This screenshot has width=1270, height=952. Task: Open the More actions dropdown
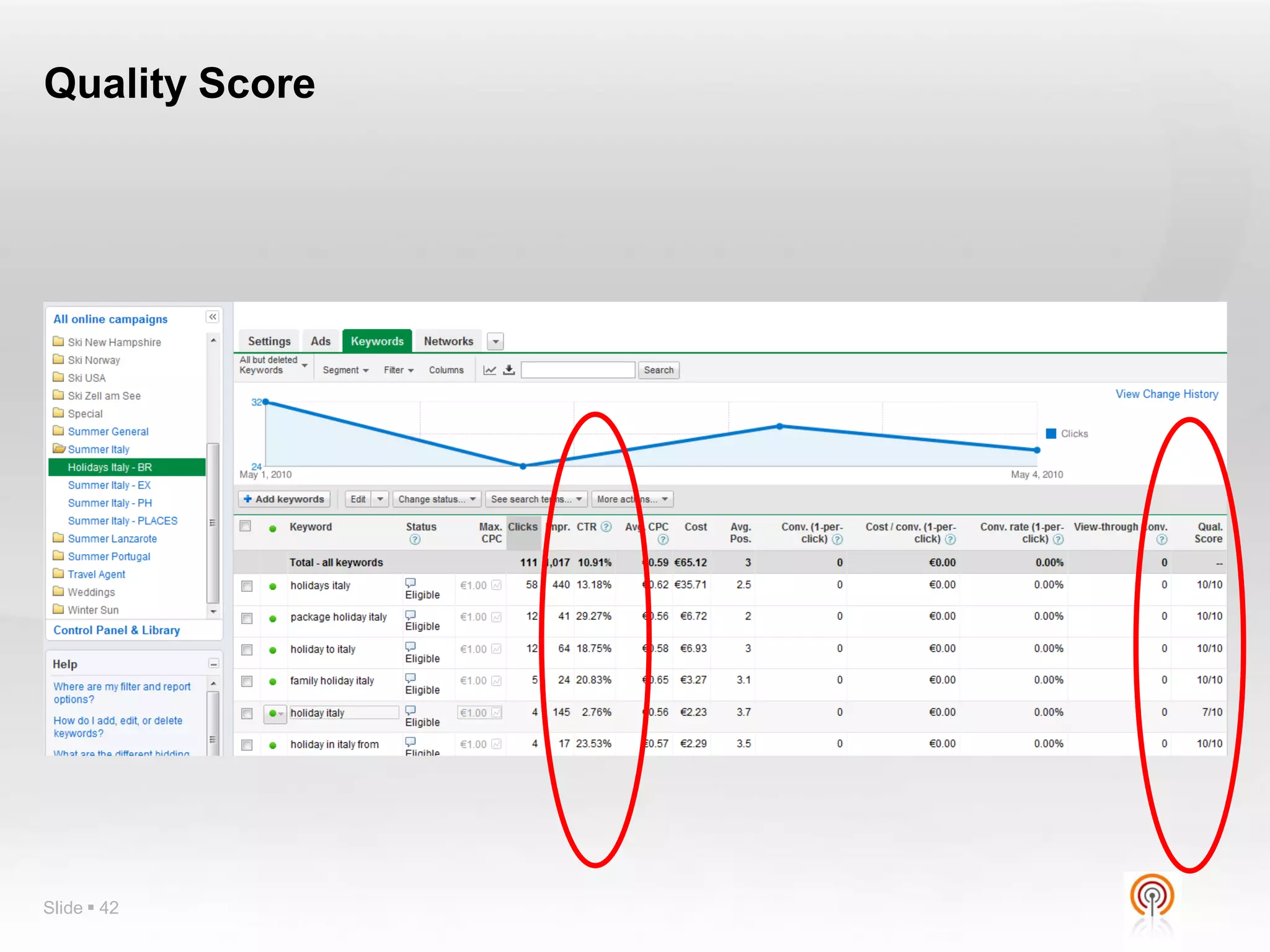pos(633,499)
